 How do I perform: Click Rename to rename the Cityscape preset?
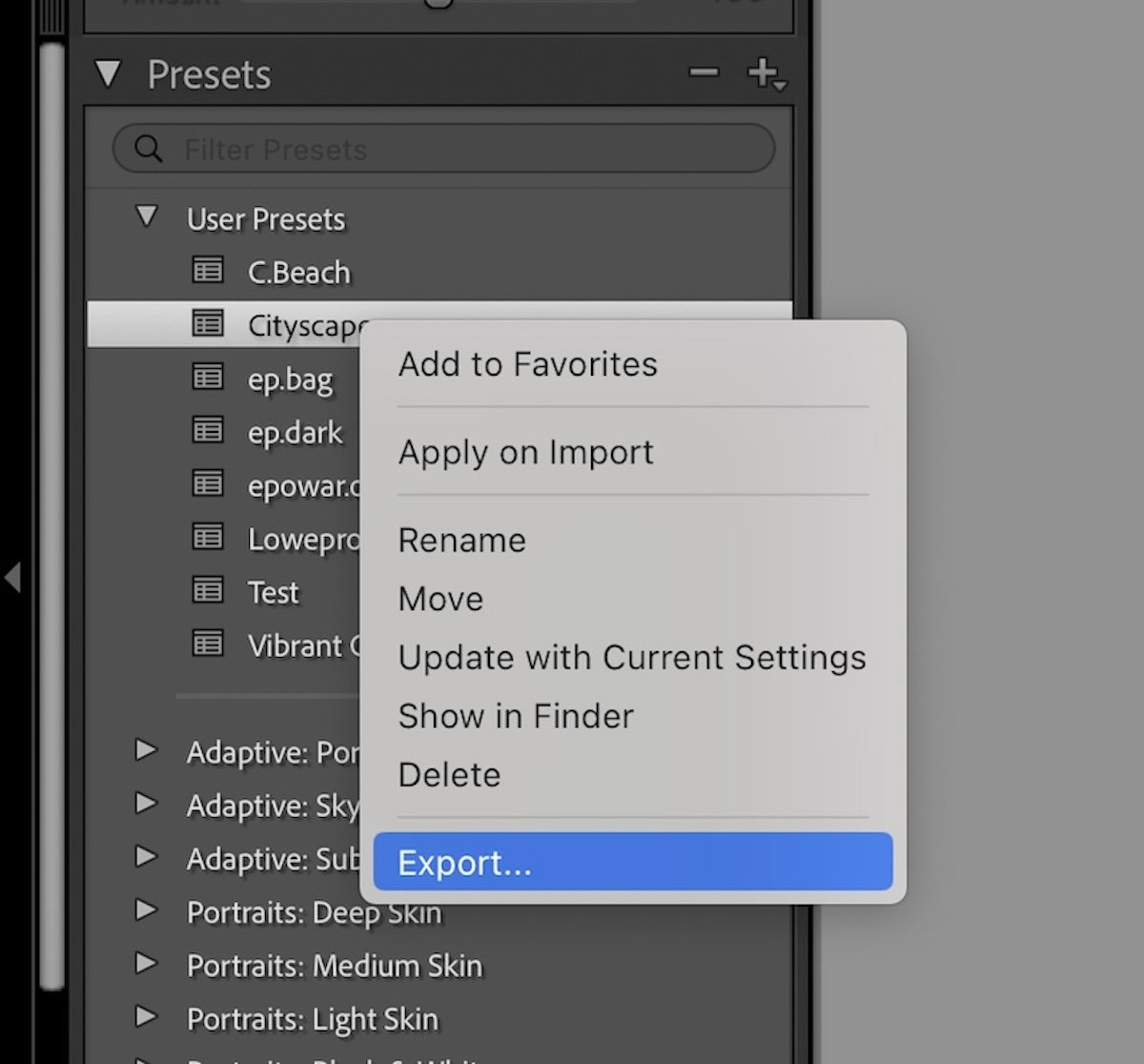(x=461, y=540)
